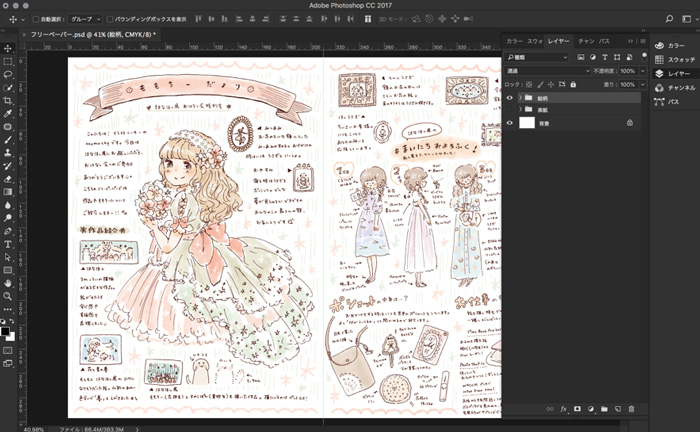The height and width of the screenshot is (432, 700).
Task: Toggle pixel layer filter
Action: [580, 57]
